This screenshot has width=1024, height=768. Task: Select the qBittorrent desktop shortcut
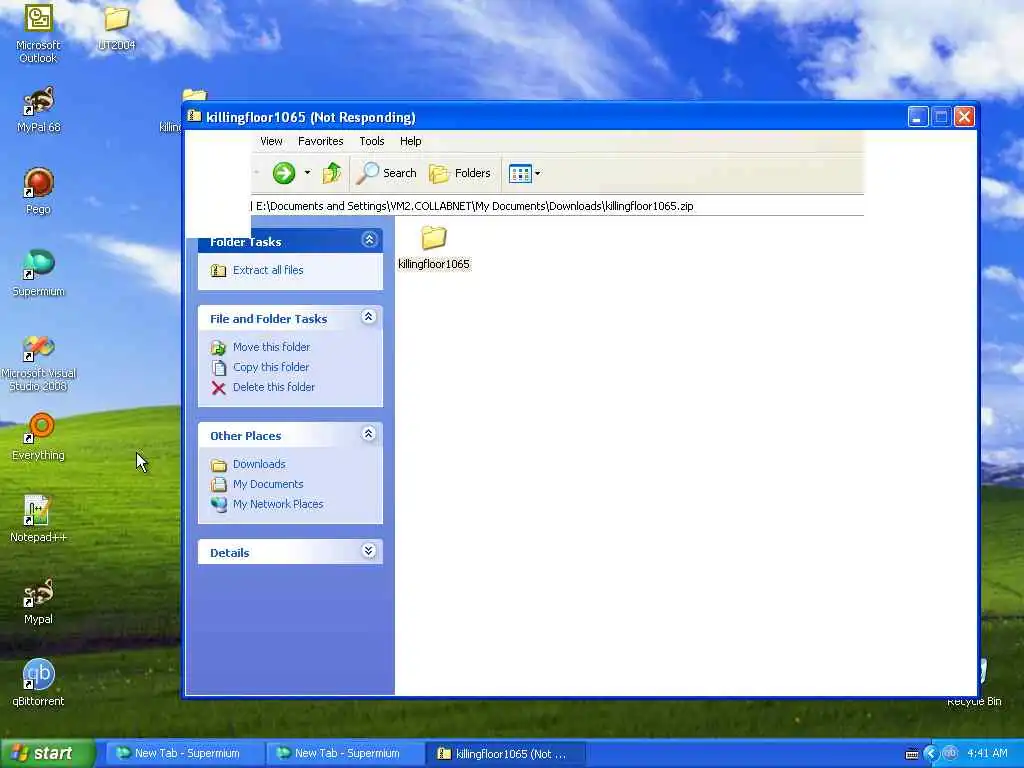coord(39,684)
